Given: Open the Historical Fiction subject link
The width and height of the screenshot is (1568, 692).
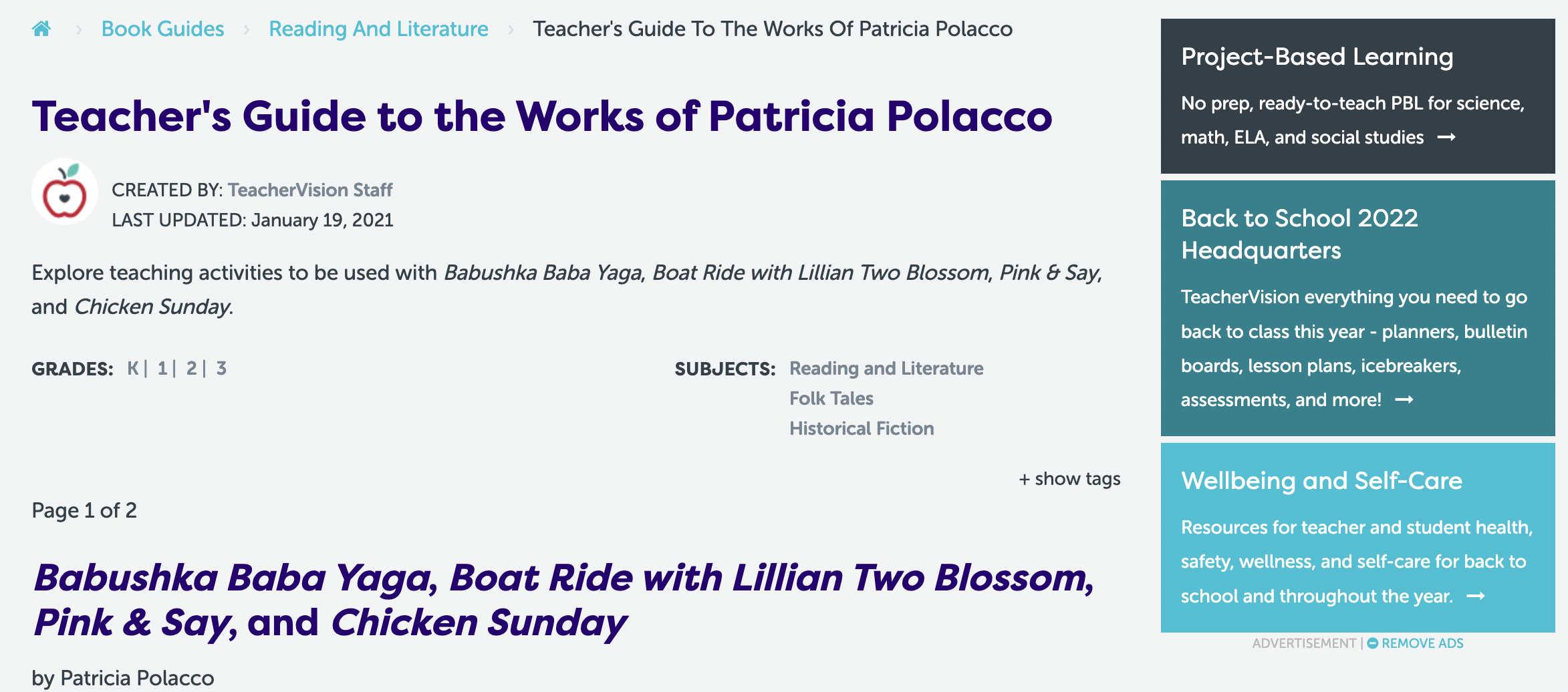Looking at the screenshot, I should [862, 428].
